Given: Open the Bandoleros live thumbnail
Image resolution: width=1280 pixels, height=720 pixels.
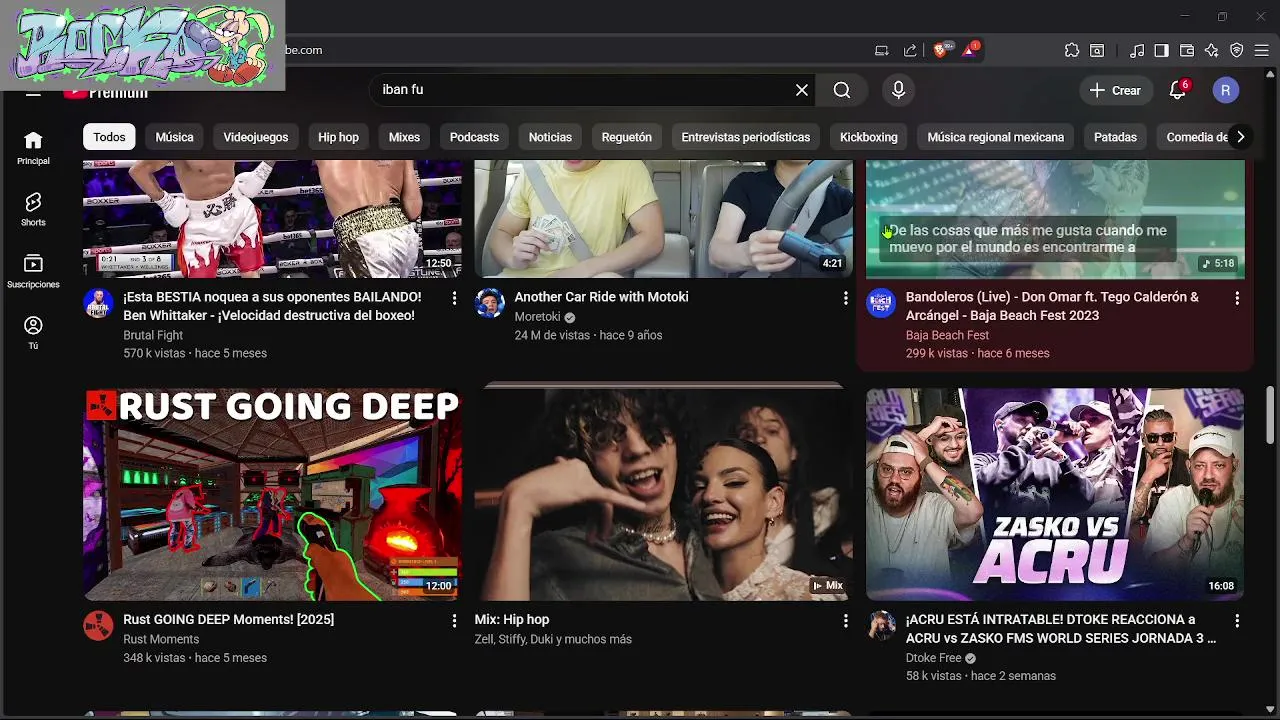Looking at the screenshot, I should [1055, 219].
